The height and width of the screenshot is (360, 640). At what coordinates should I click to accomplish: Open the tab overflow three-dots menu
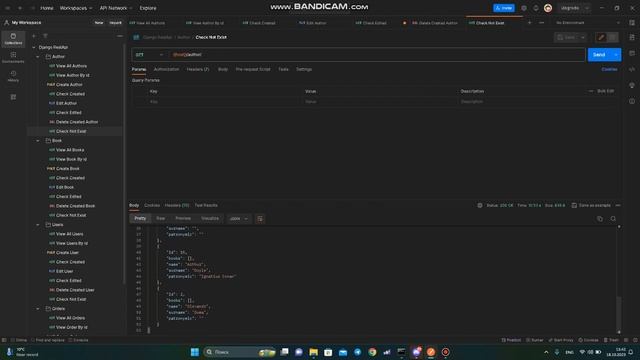click(x=542, y=23)
